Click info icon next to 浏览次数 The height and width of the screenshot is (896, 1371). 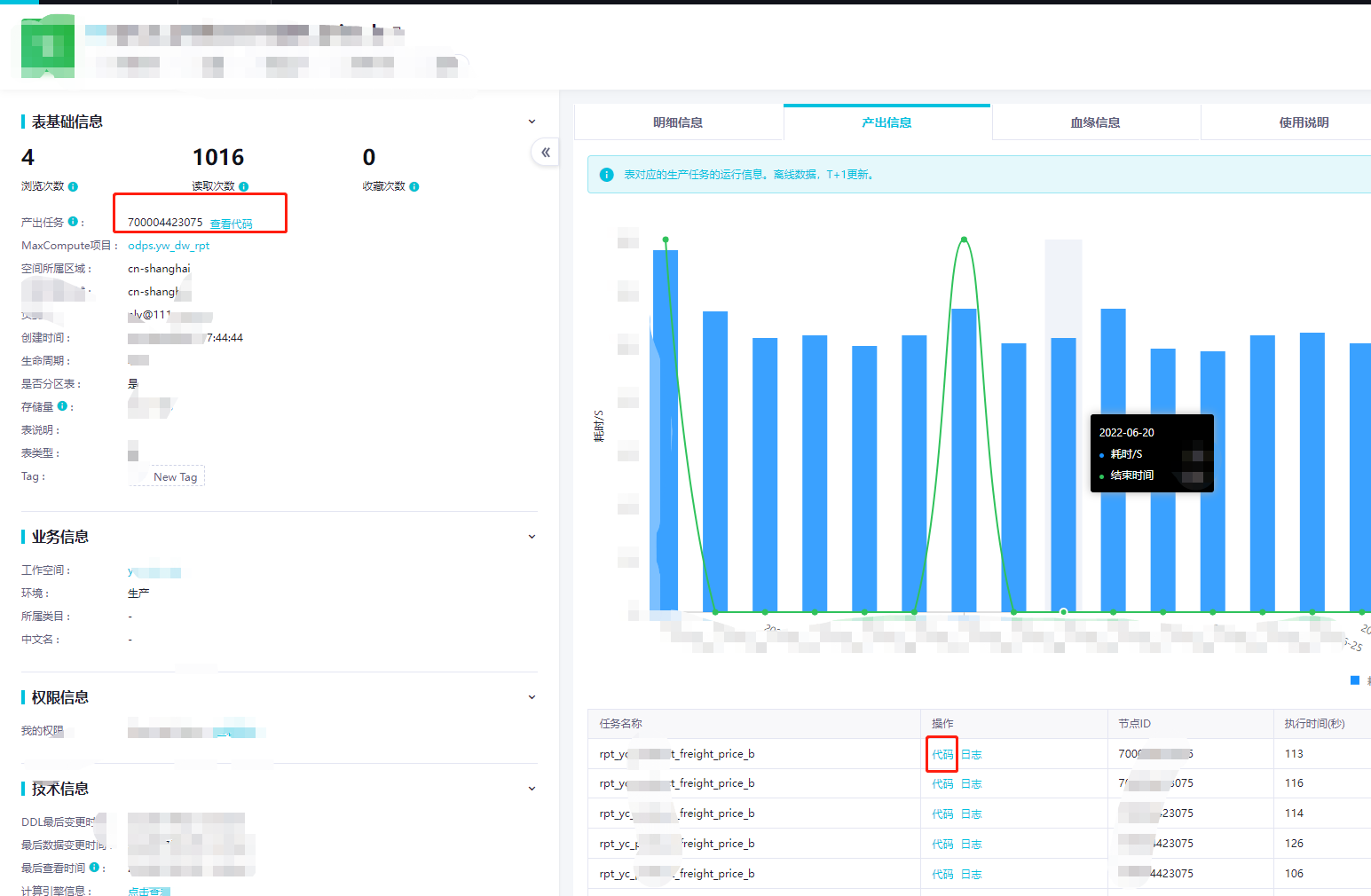point(73,186)
